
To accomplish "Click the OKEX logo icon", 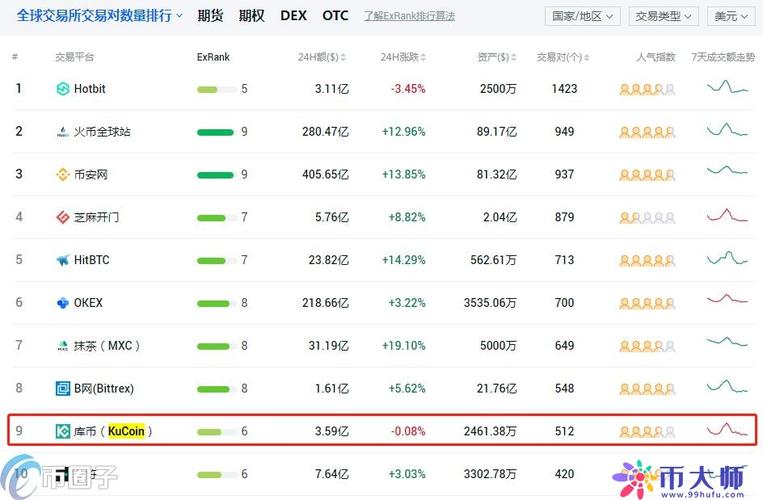I will [63, 303].
